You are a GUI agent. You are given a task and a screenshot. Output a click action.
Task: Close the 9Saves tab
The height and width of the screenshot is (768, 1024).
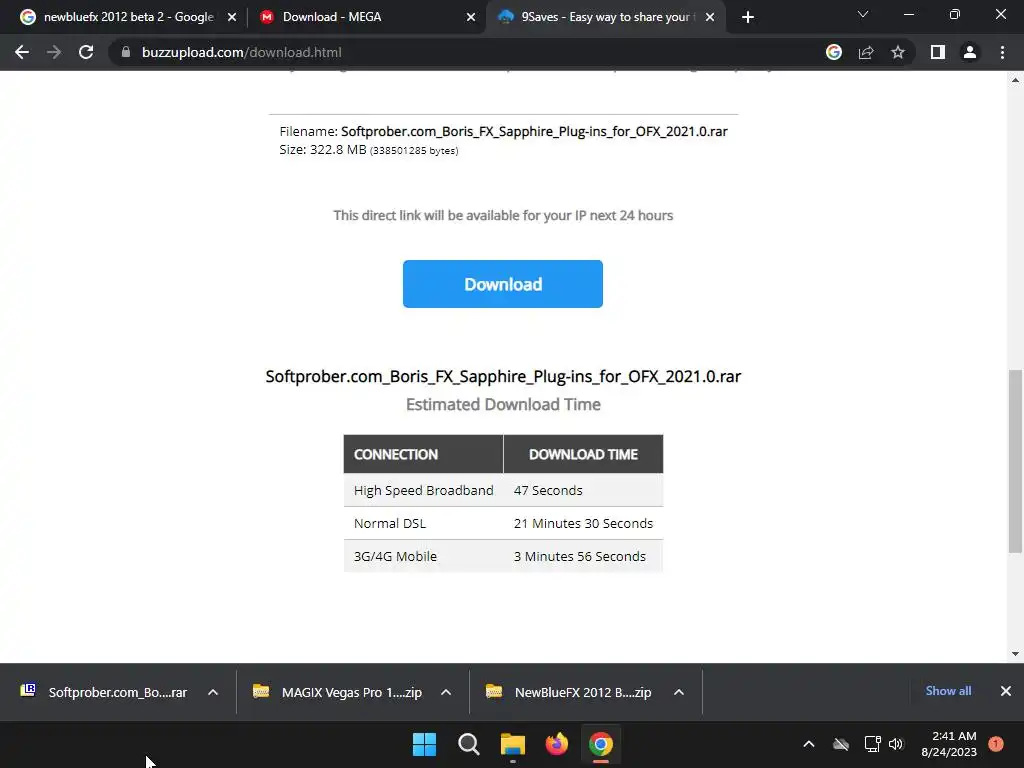pos(710,17)
